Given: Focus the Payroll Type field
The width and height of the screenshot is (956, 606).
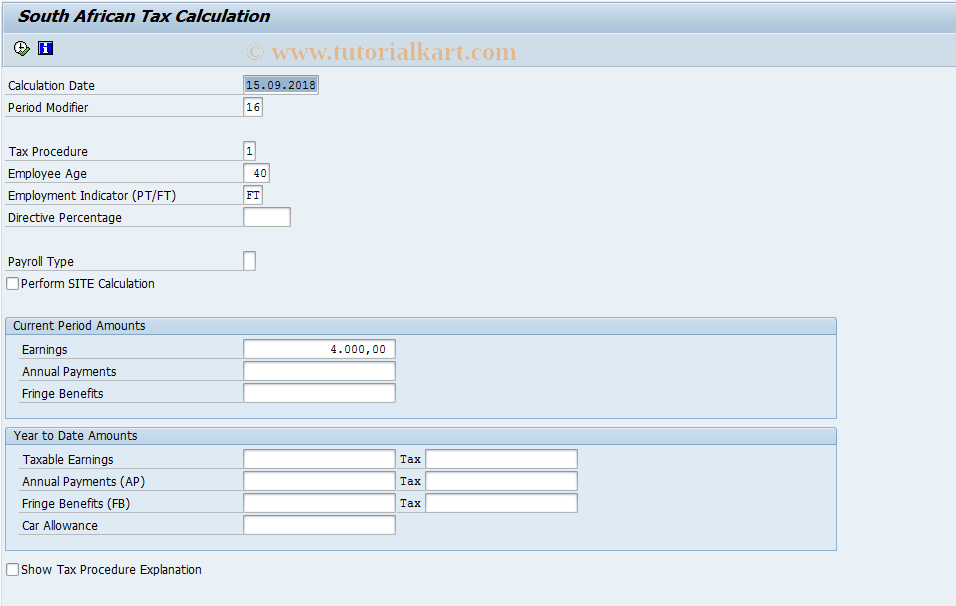Looking at the screenshot, I should point(249,261).
